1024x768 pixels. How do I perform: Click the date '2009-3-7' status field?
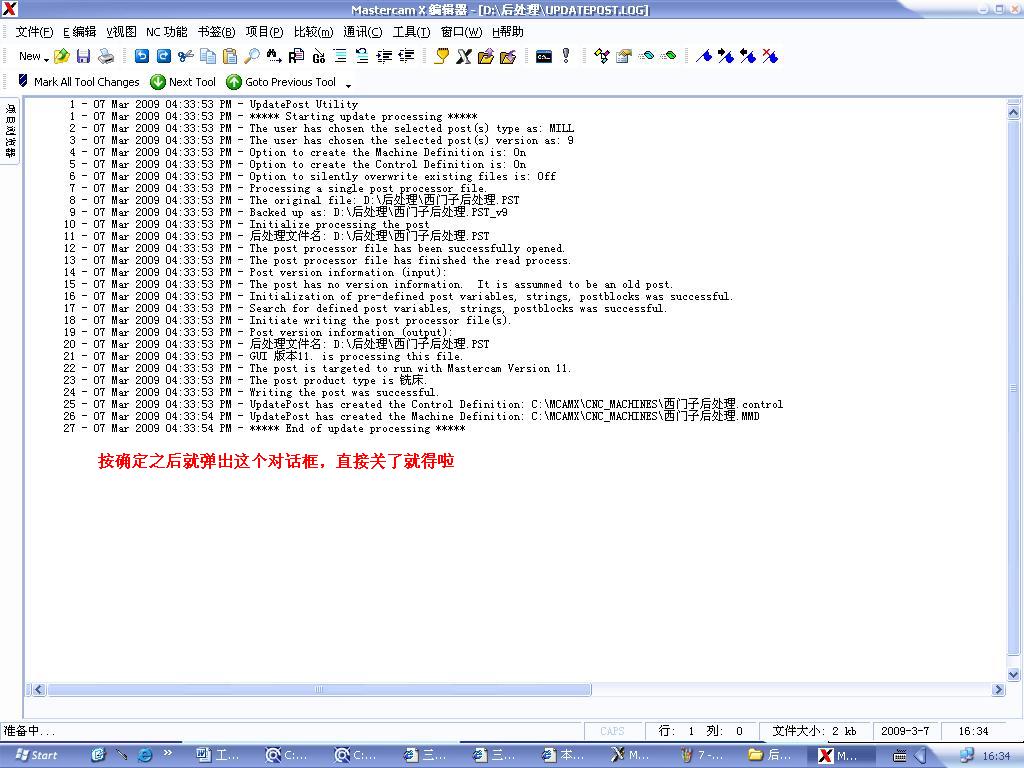(x=904, y=731)
